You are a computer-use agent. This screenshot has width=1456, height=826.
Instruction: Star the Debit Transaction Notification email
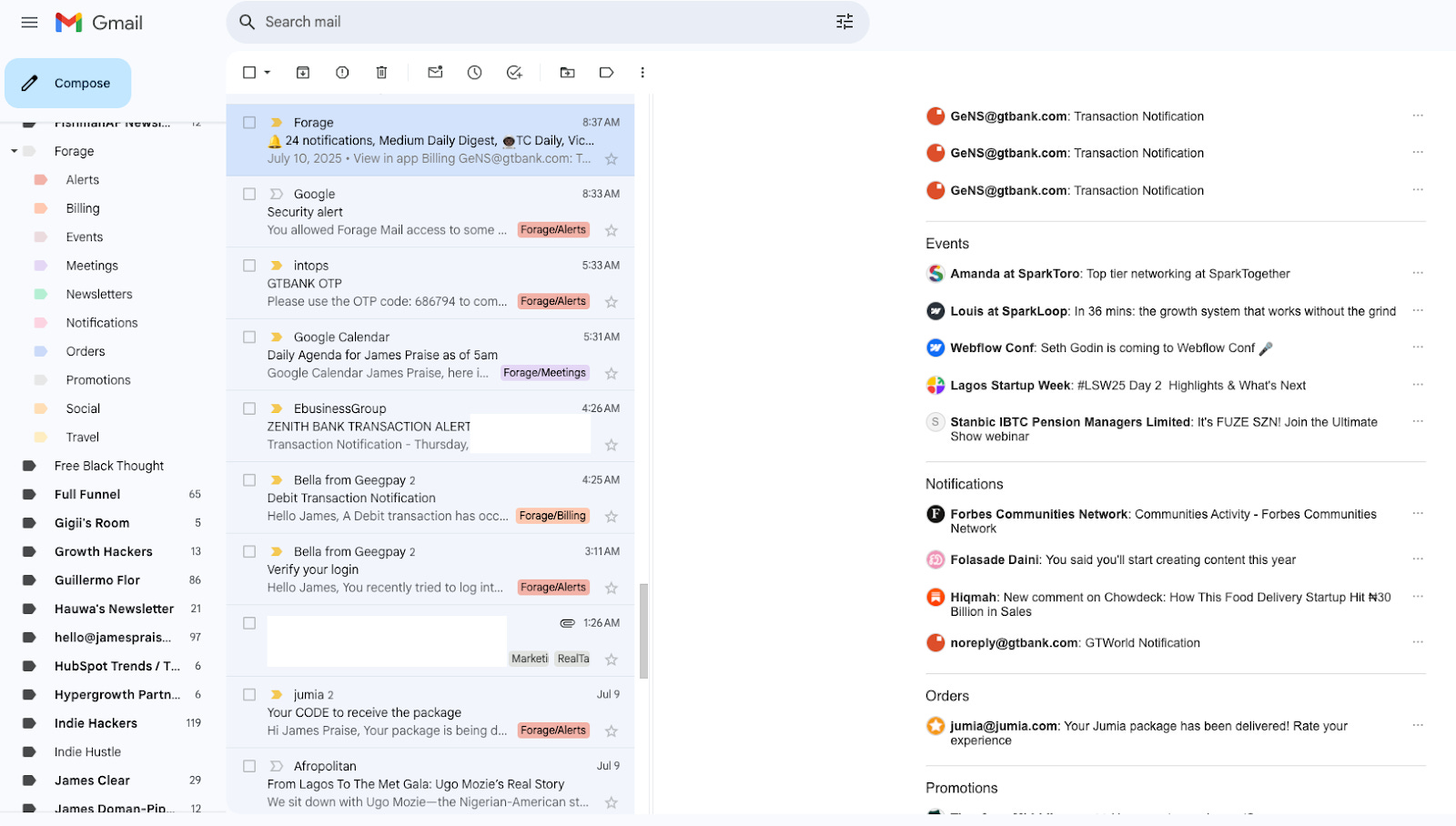click(x=612, y=517)
